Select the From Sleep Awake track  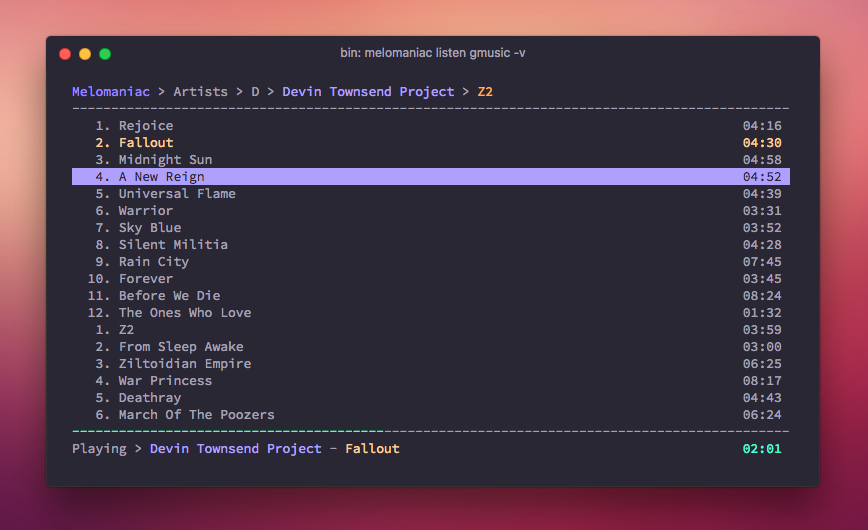[x=431, y=347]
